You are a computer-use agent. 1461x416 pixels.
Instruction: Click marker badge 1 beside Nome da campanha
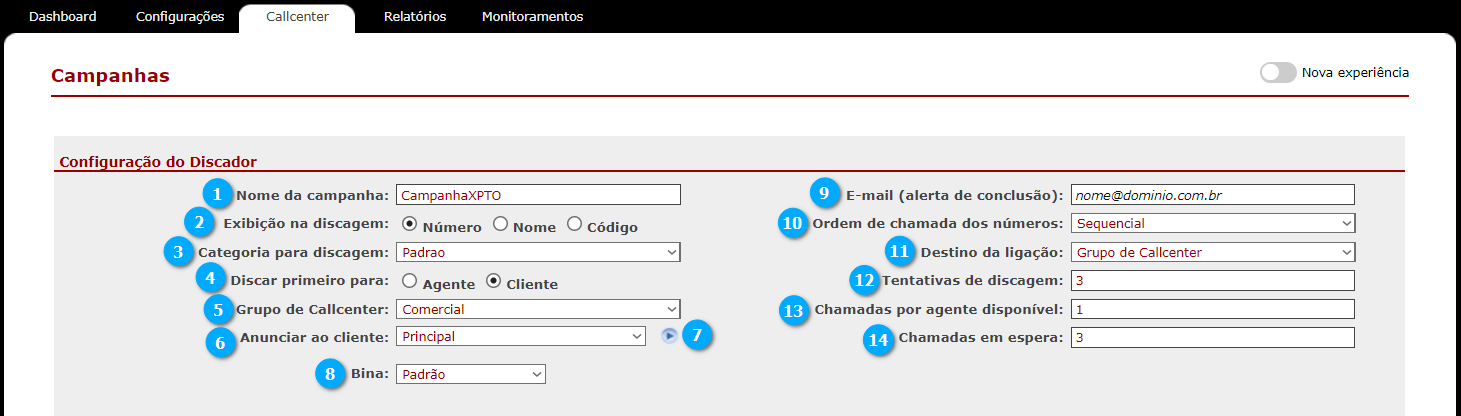217,193
